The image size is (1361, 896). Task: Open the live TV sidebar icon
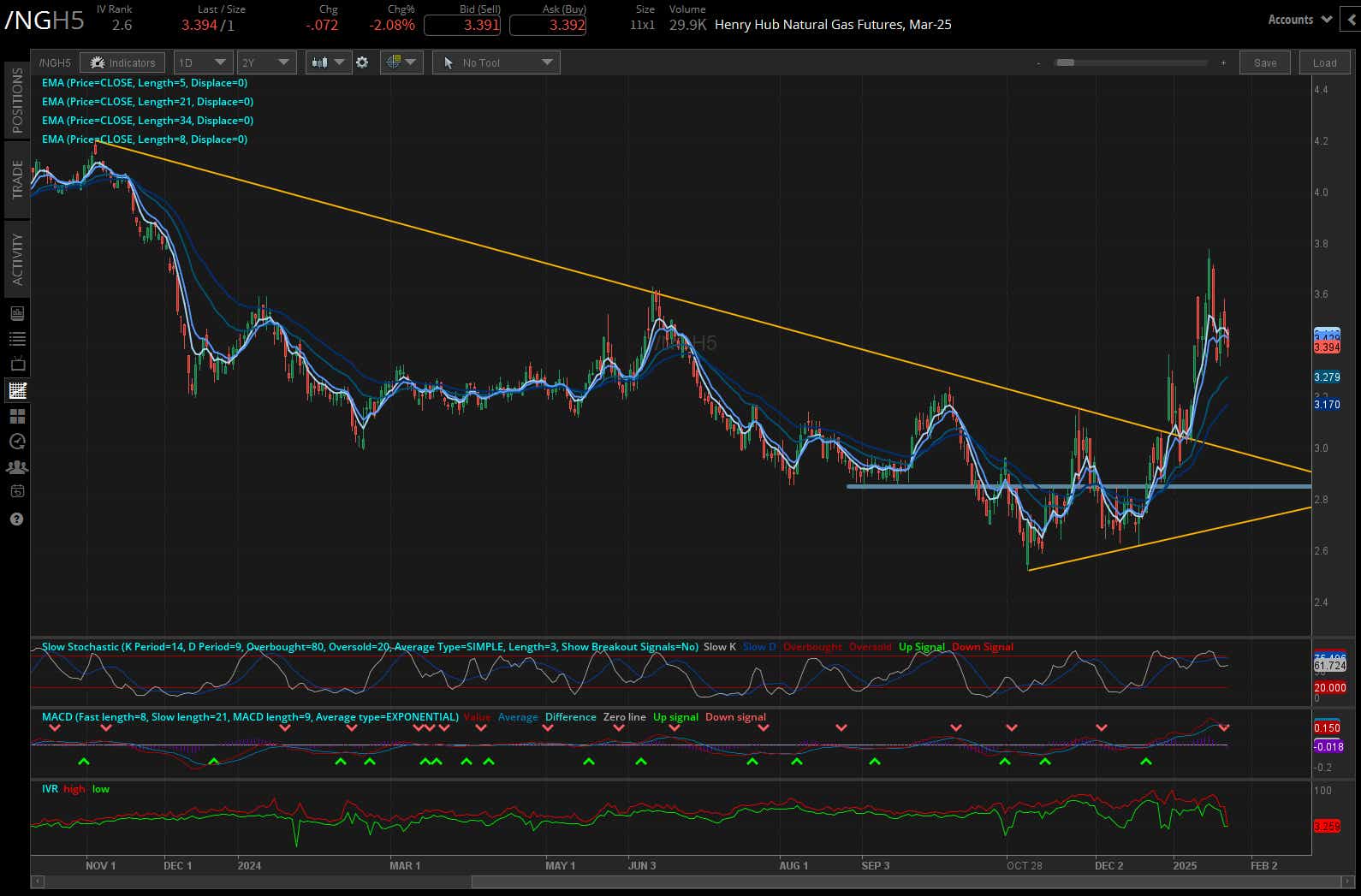[17, 365]
